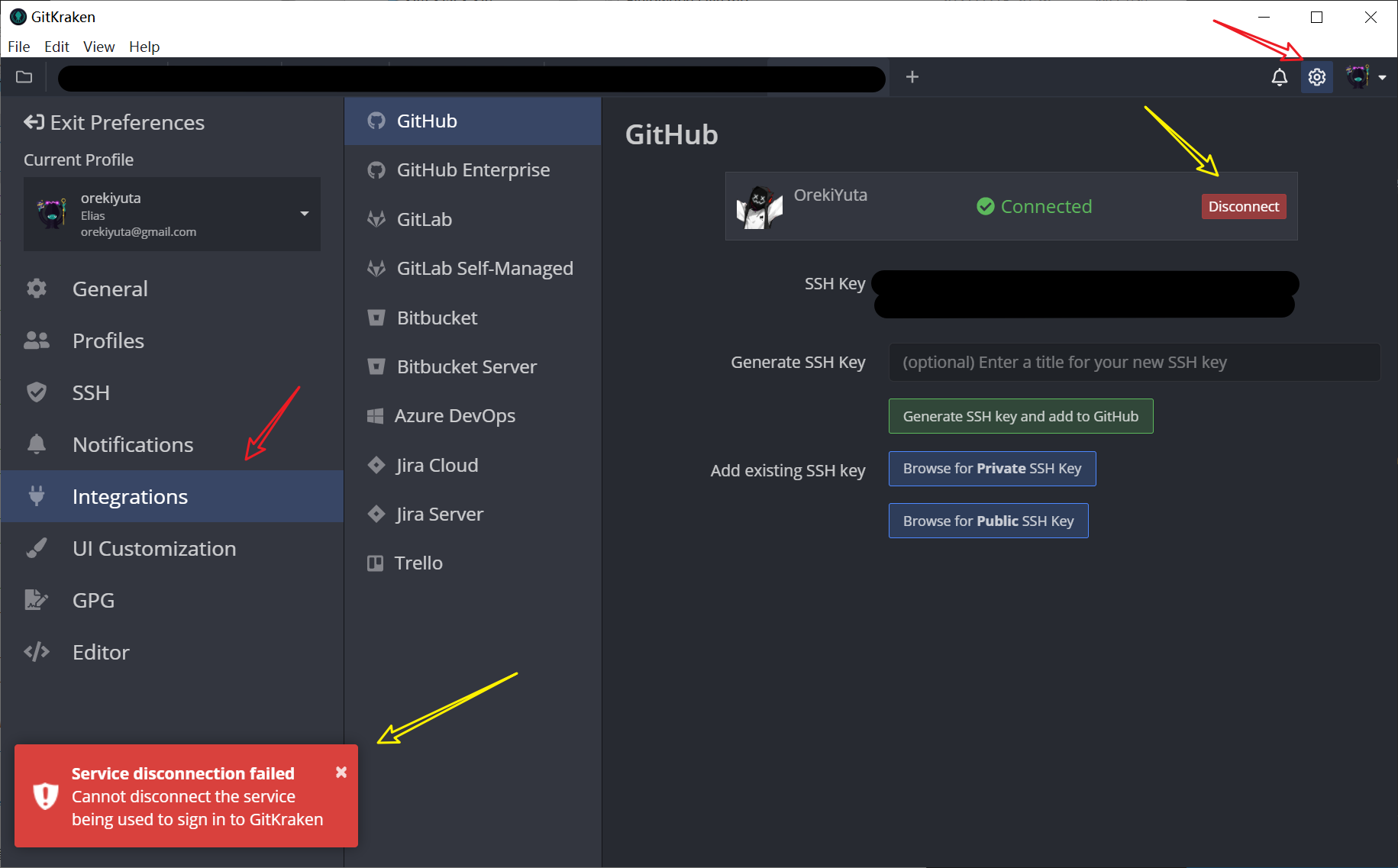
Task: Expand the current profile dropdown for orekiyuta
Action: click(305, 214)
